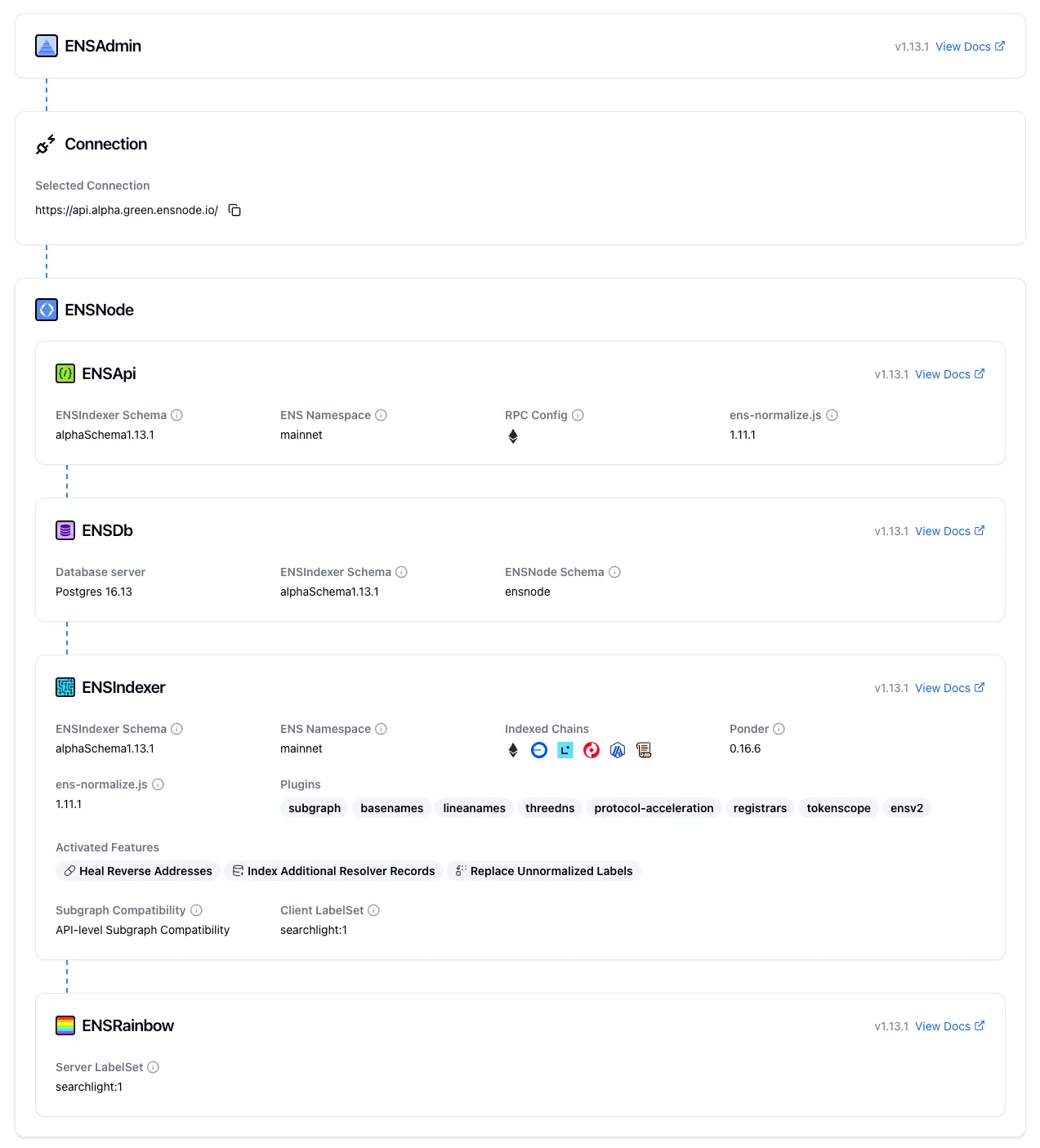Click Replace Unnormalized Labels feature badge
This screenshot has height=1148, width=1040.
pos(544,871)
